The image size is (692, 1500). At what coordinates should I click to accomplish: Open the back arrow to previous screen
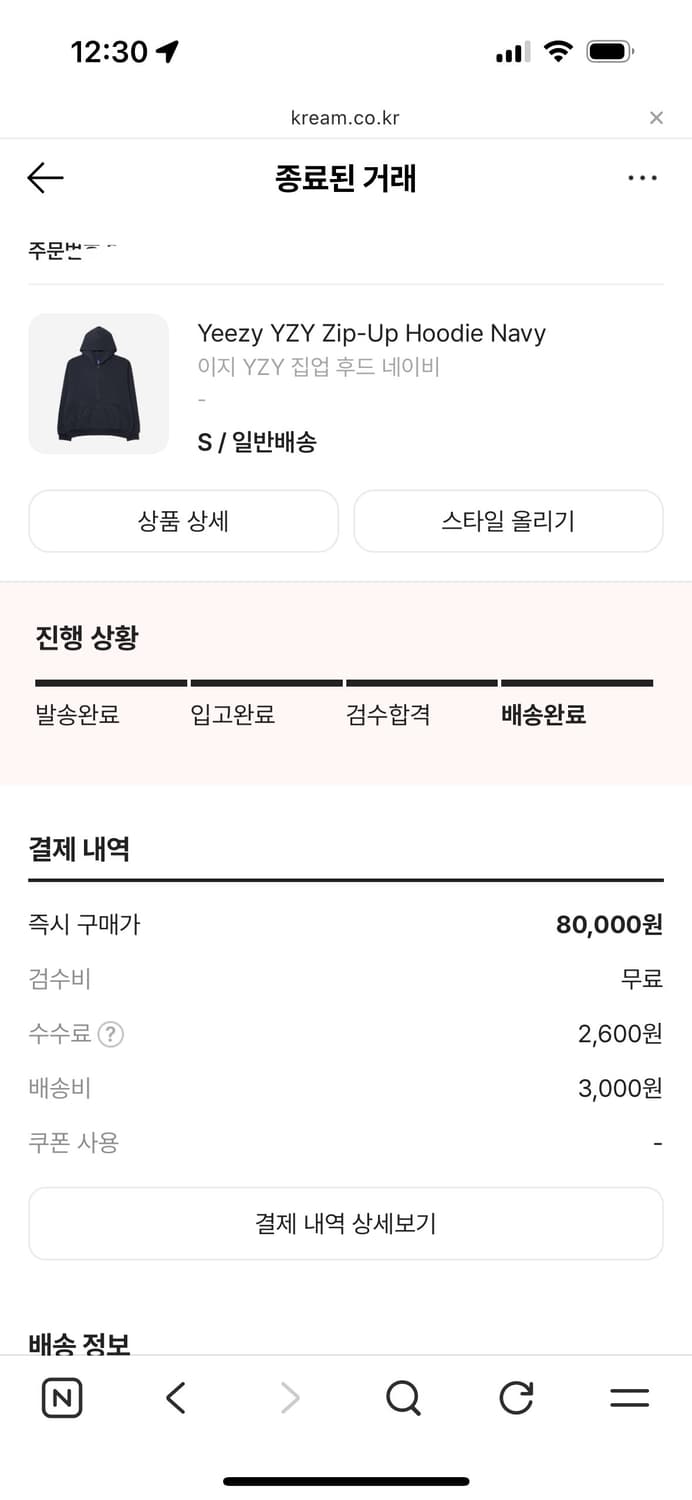[x=43, y=177]
